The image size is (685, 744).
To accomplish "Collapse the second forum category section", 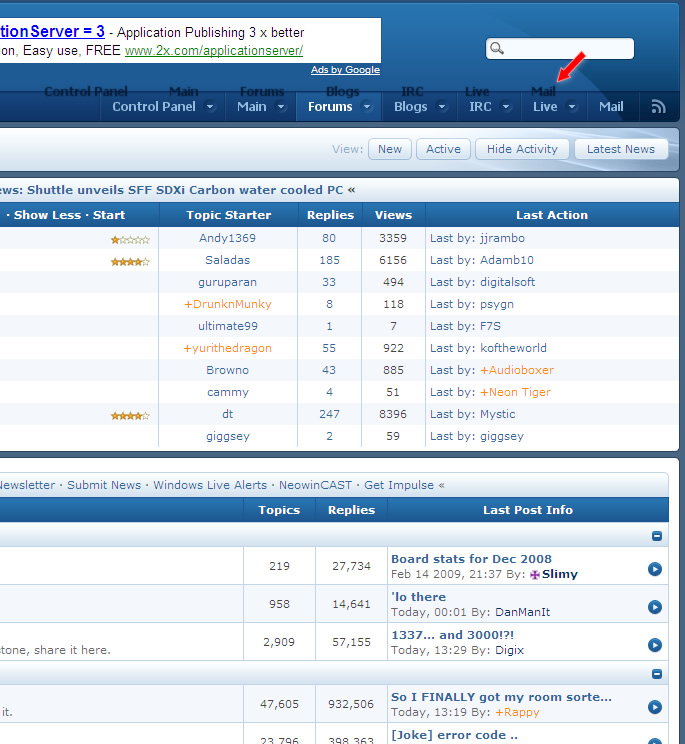I will click(x=657, y=674).
